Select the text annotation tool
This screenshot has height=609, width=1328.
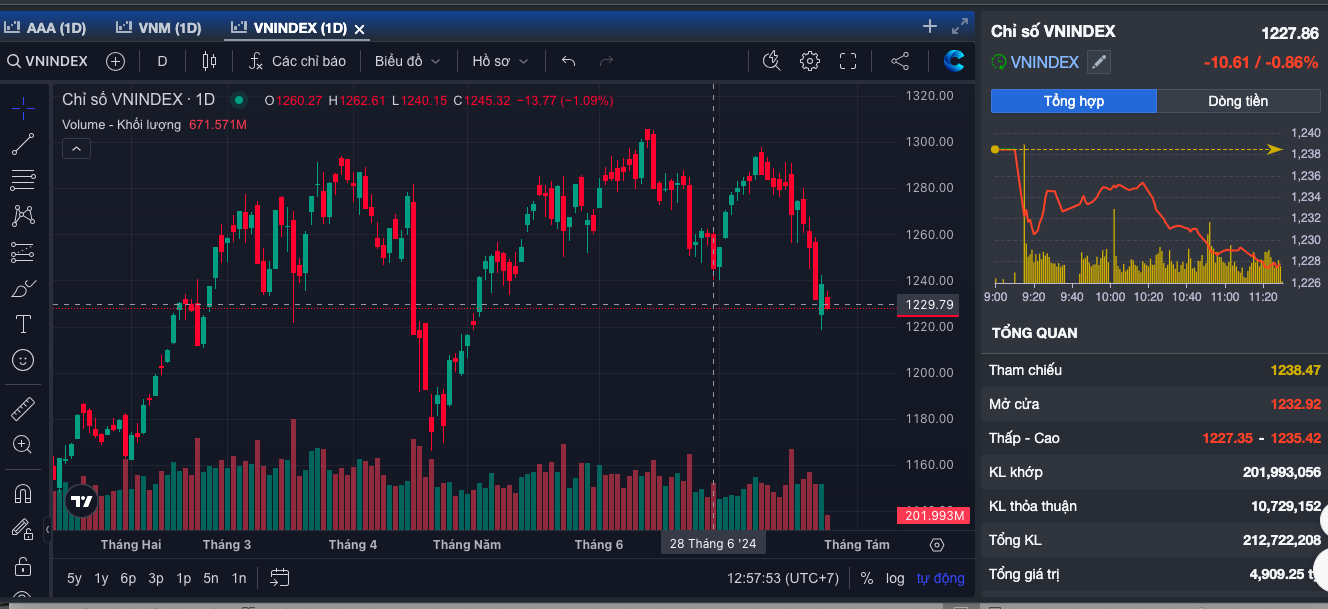click(x=22, y=324)
